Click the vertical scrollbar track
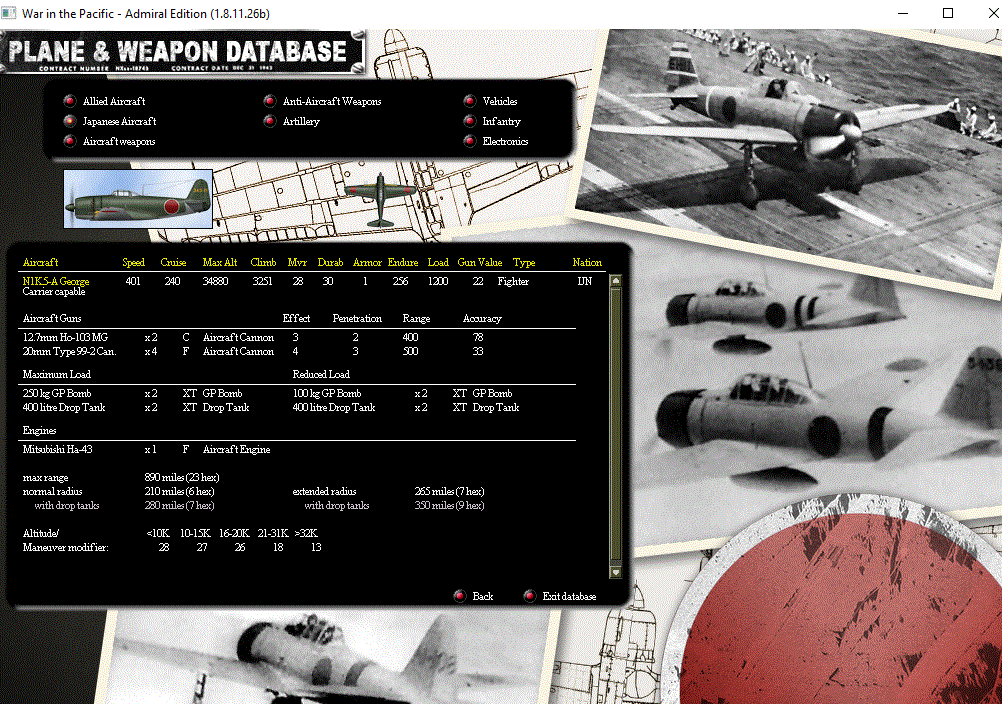Image resolution: width=1002 pixels, height=704 pixels. pos(616,425)
